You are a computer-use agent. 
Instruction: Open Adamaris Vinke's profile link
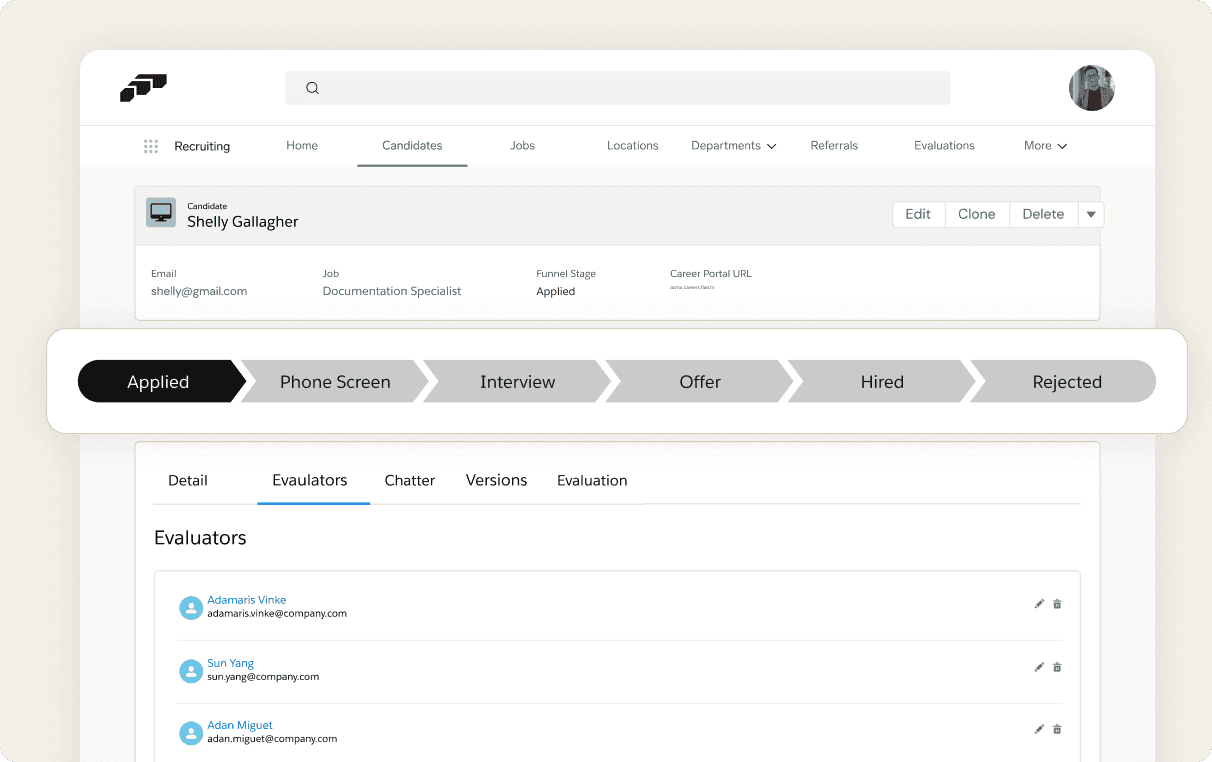(x=247, y=600)
